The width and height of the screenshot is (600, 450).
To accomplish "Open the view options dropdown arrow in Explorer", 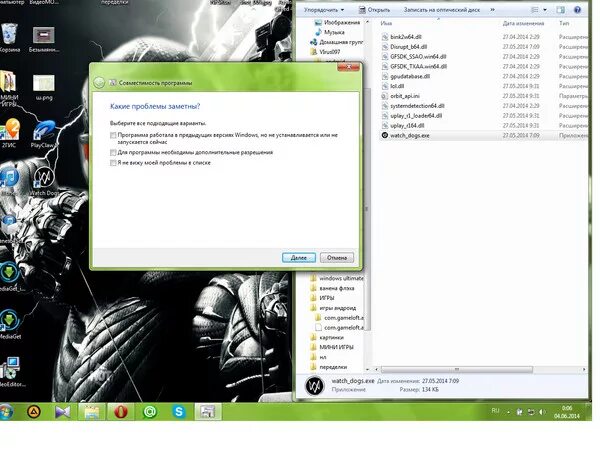I will (x=545, y=10).
